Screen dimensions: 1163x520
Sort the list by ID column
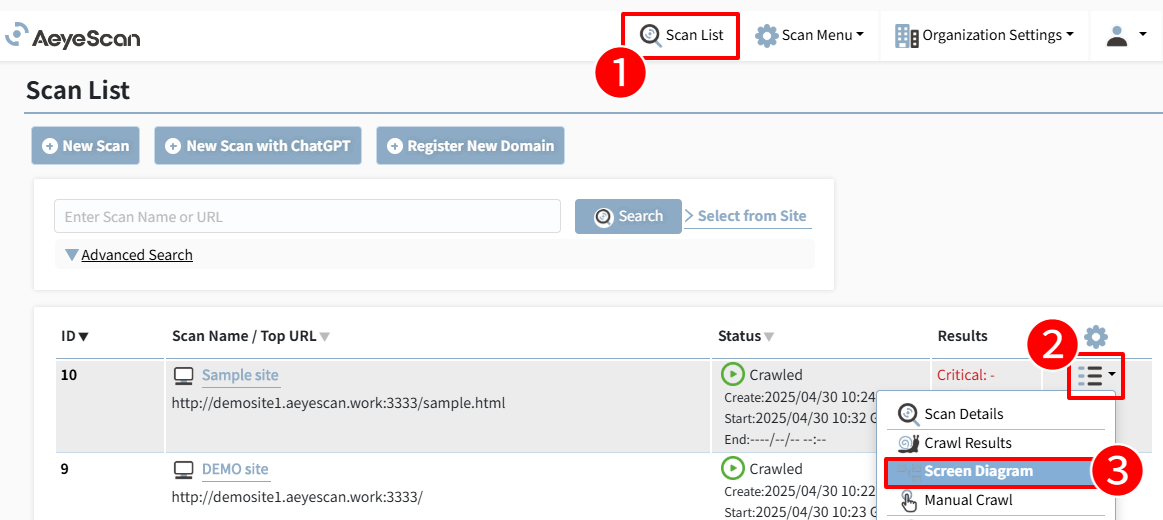click(x=74, y=336)
